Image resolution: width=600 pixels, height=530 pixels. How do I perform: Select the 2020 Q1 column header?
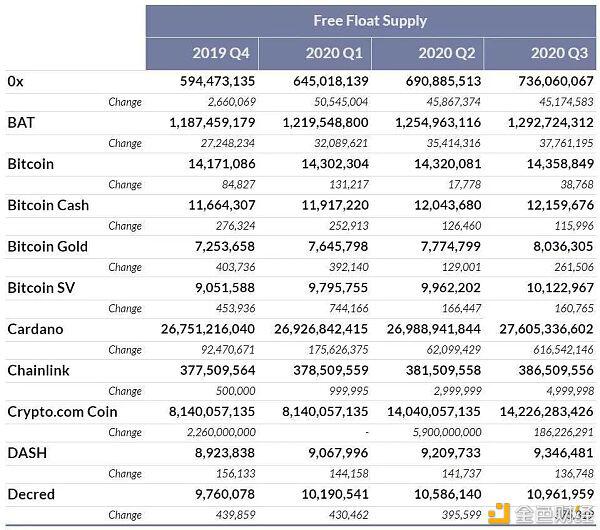334,54
